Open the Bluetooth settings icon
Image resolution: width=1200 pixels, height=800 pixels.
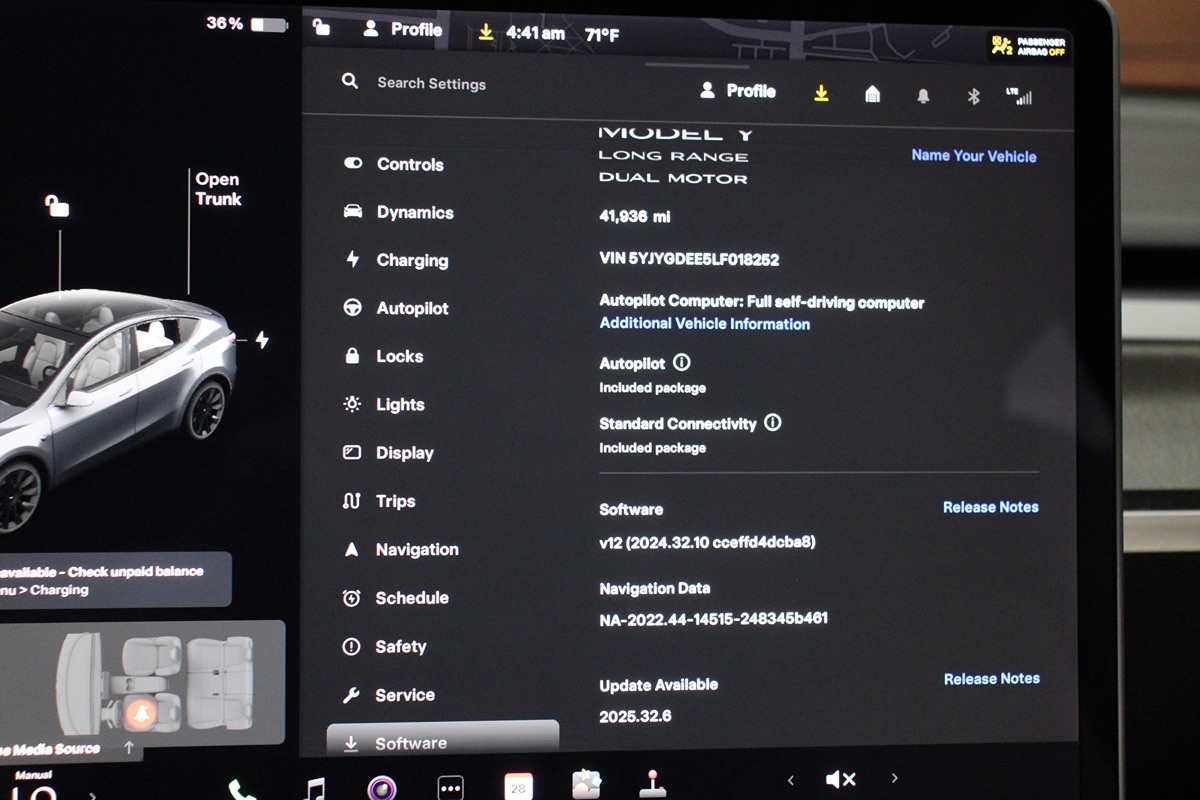[x=973, y=96]
